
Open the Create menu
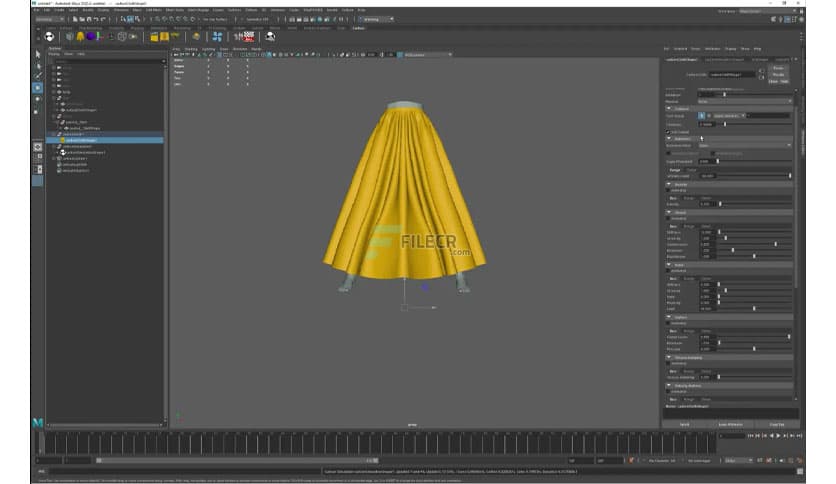click(59, 10)
